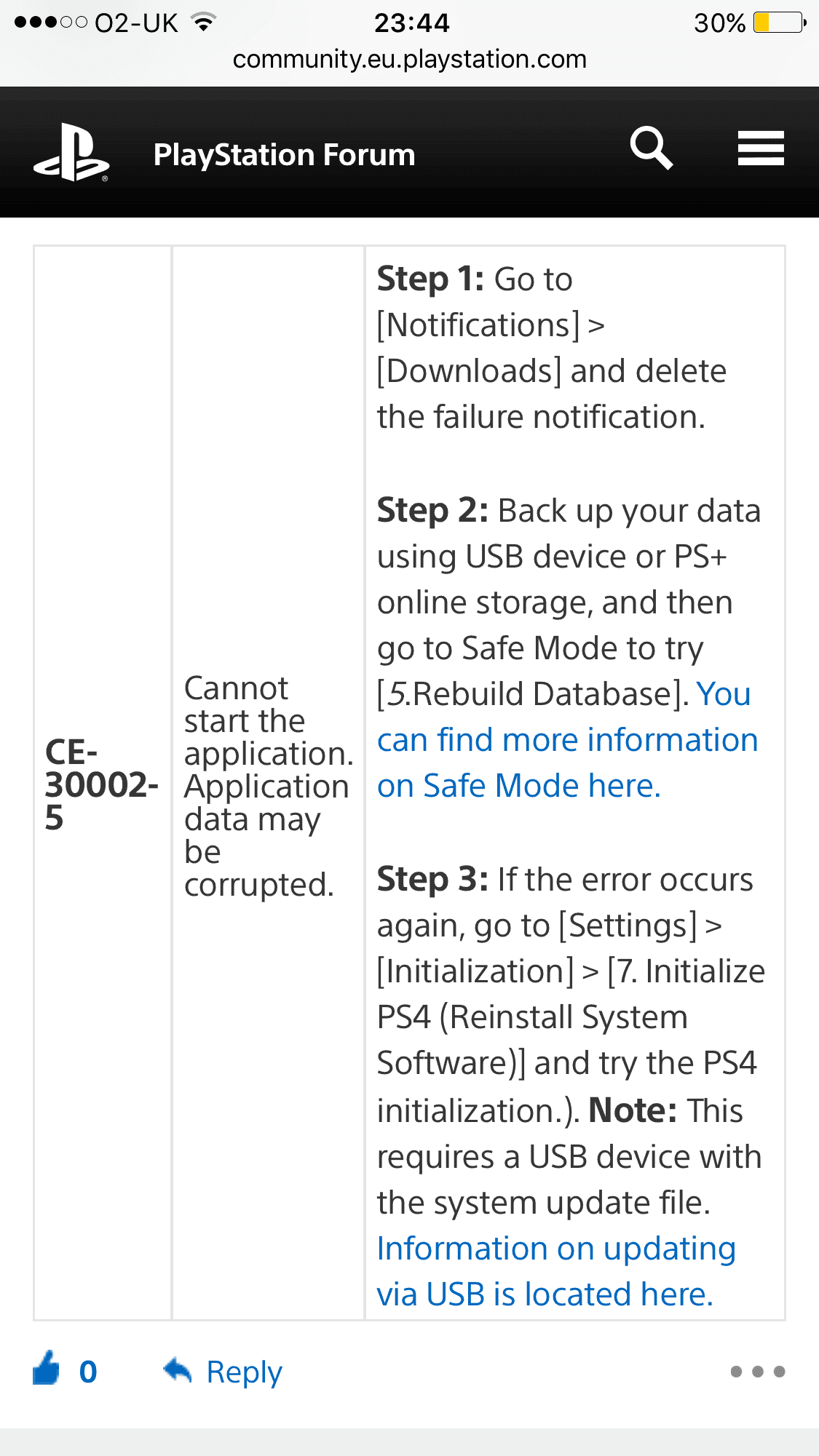Open the three-dot post options menu

[x=758, y=1372]
